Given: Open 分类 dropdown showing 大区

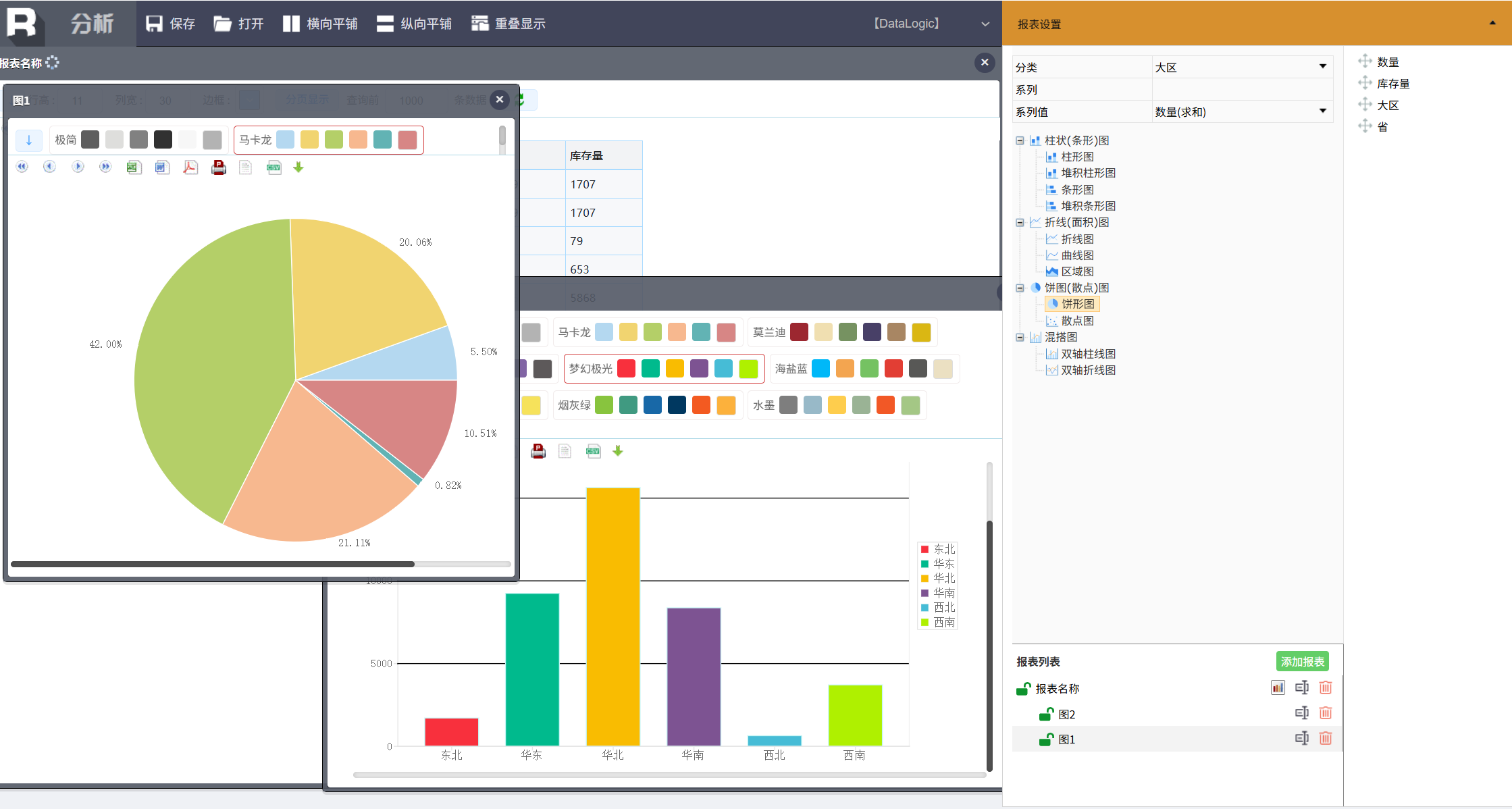Looking at the screenshot, I should [x=1322, y=67].
